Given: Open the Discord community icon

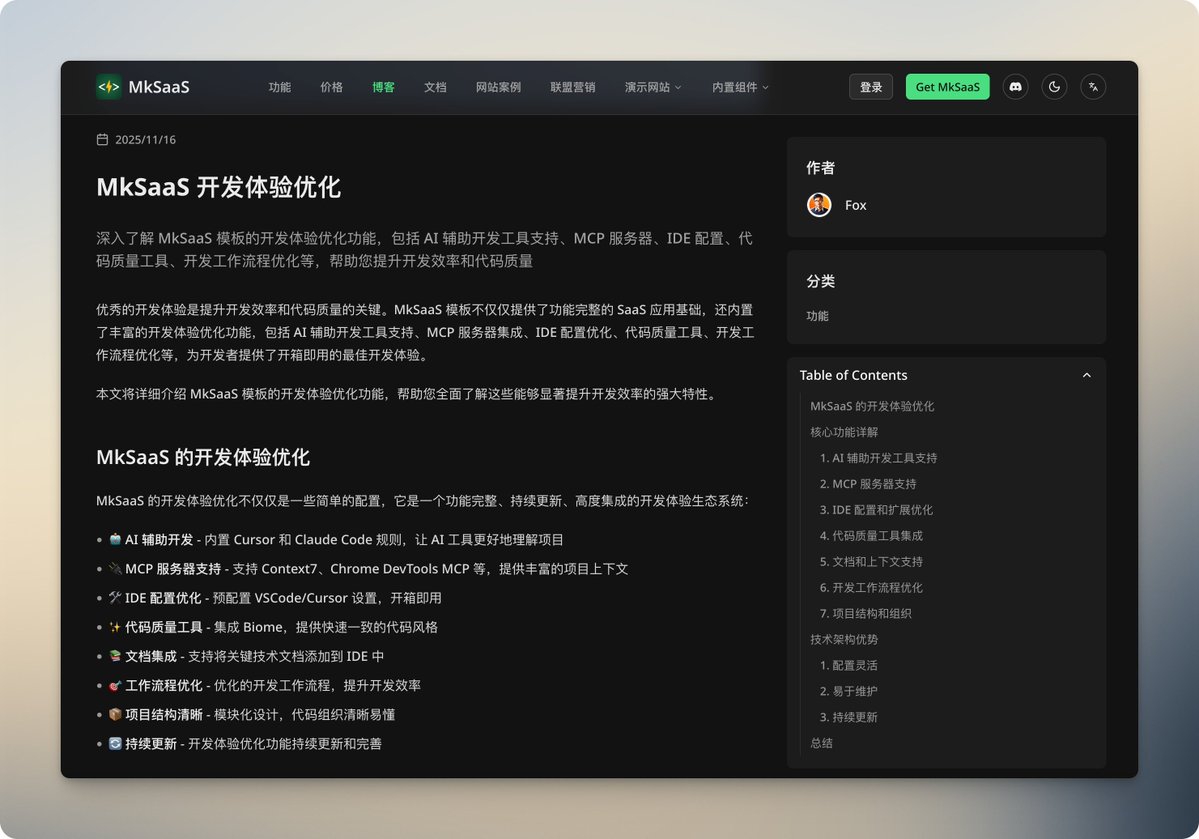Looking at the screenshot, I should tap(1015, 86).
